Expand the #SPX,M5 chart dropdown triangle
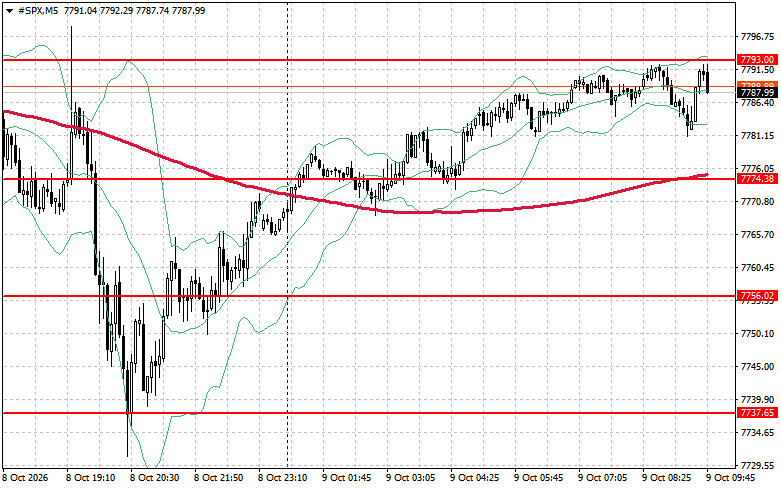 (x=9, y=11)
